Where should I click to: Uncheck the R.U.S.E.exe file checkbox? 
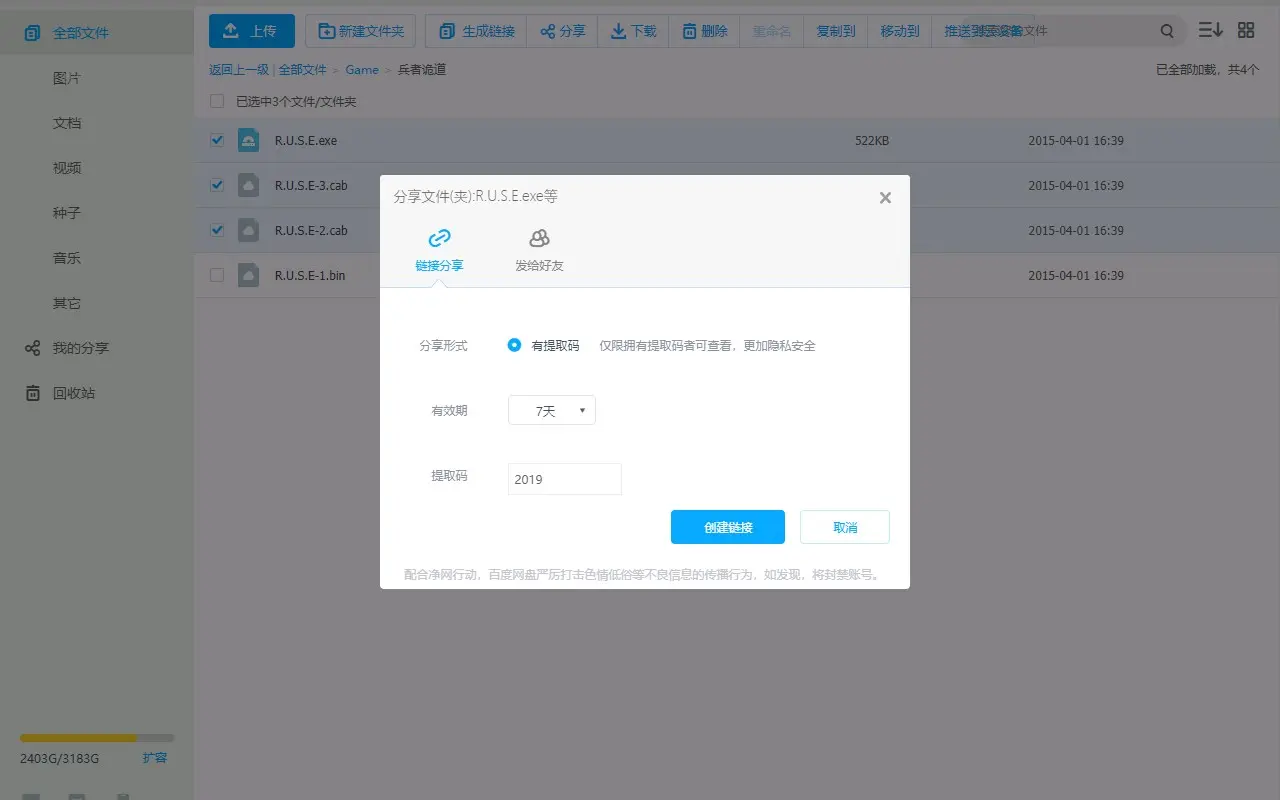216,140
